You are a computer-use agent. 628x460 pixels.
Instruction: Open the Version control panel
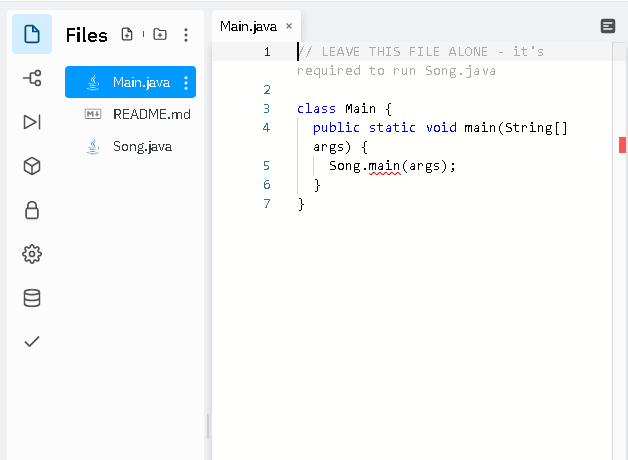tap(32, 78)
